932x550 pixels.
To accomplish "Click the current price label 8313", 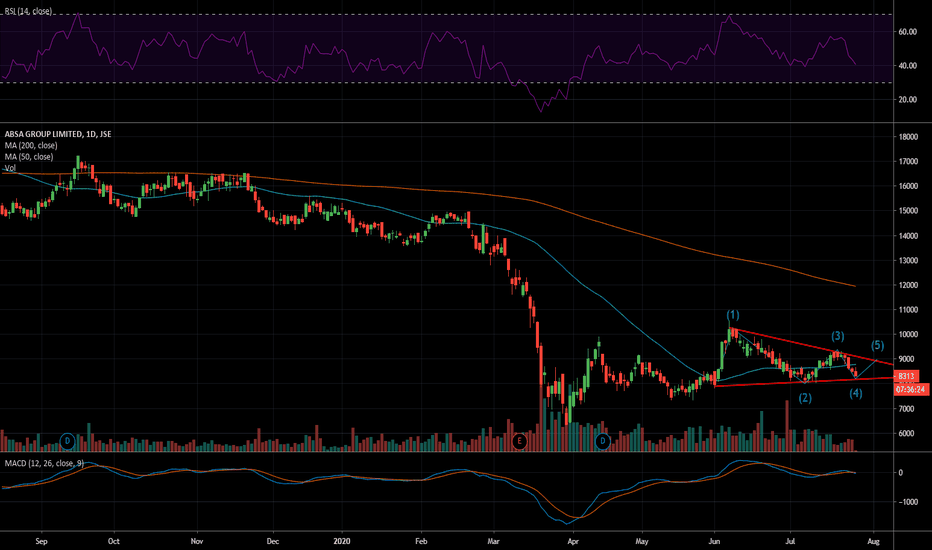I will click(906, 376).
